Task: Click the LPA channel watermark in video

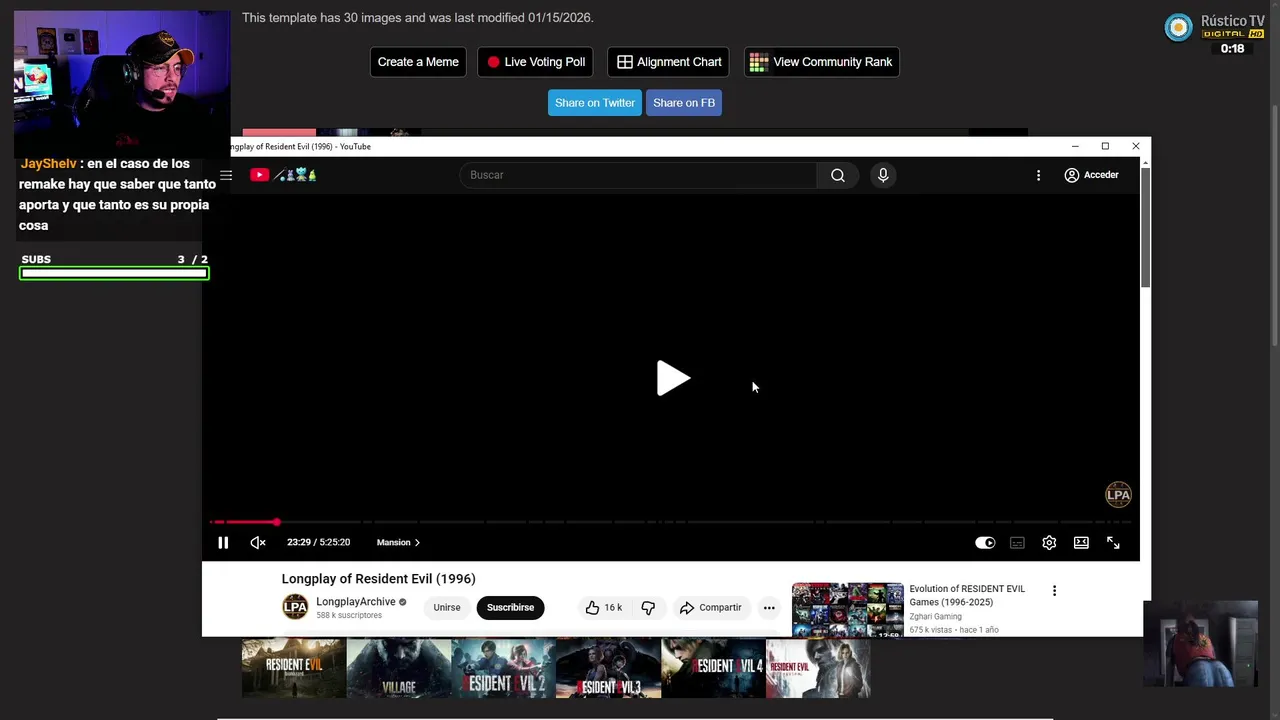Action: pos(1118,494)
